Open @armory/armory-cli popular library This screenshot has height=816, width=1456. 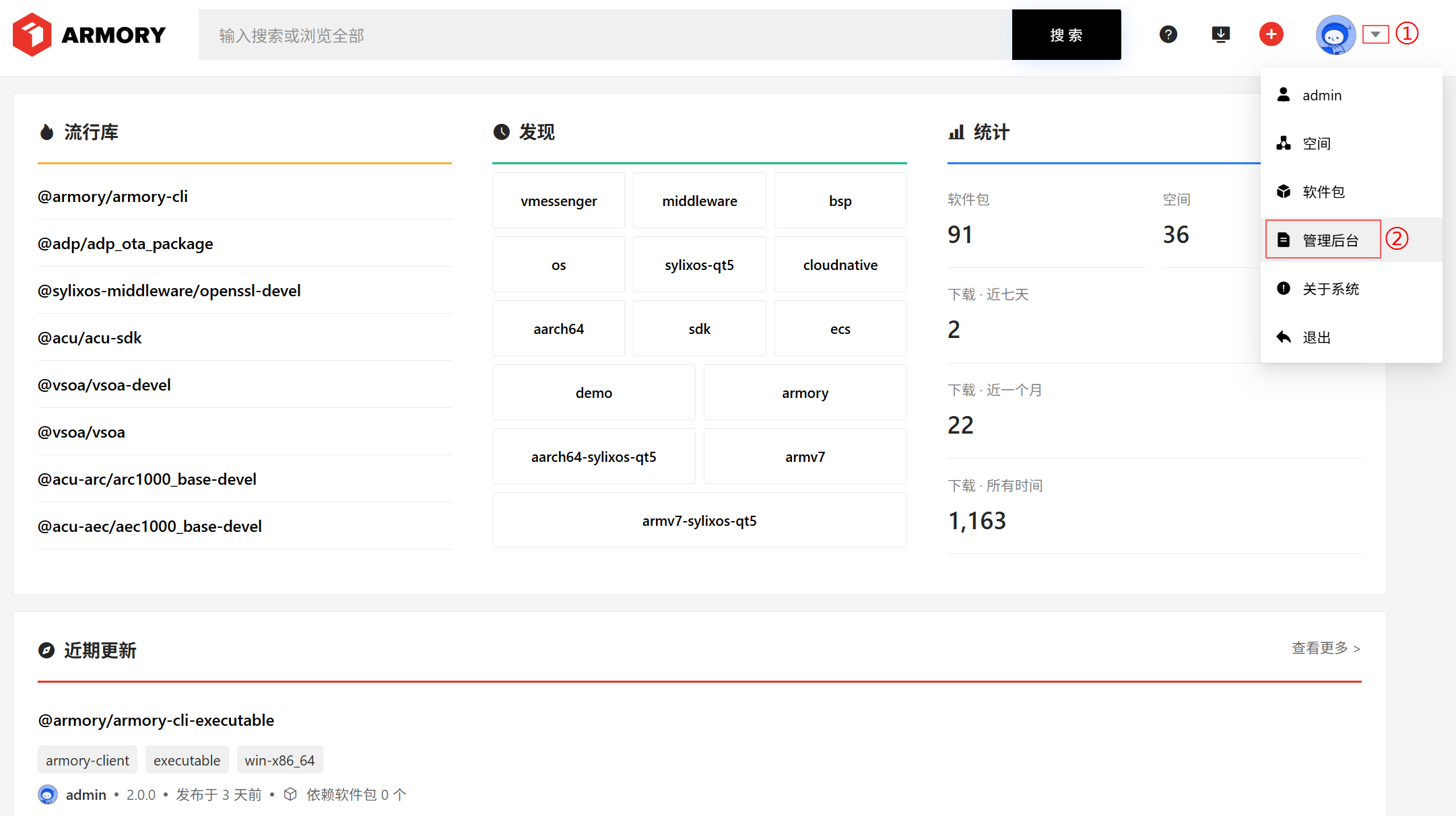pyautogui.click(x=112, y=197)
